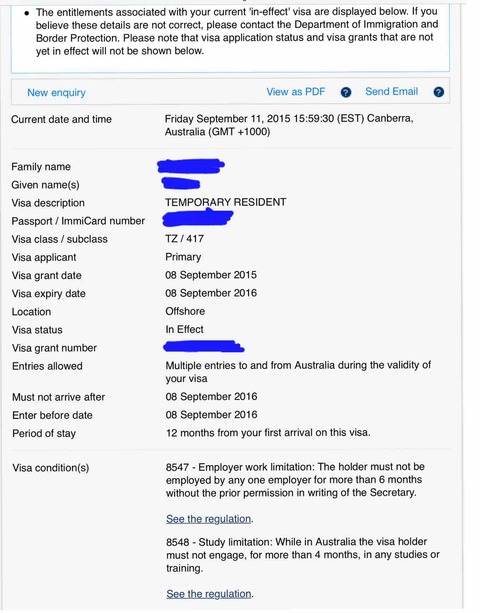Click the visa grant date 08 September 2015
The width and height of the screenshot is (480, 613).
pyautogui.click(x=211, y=275)
